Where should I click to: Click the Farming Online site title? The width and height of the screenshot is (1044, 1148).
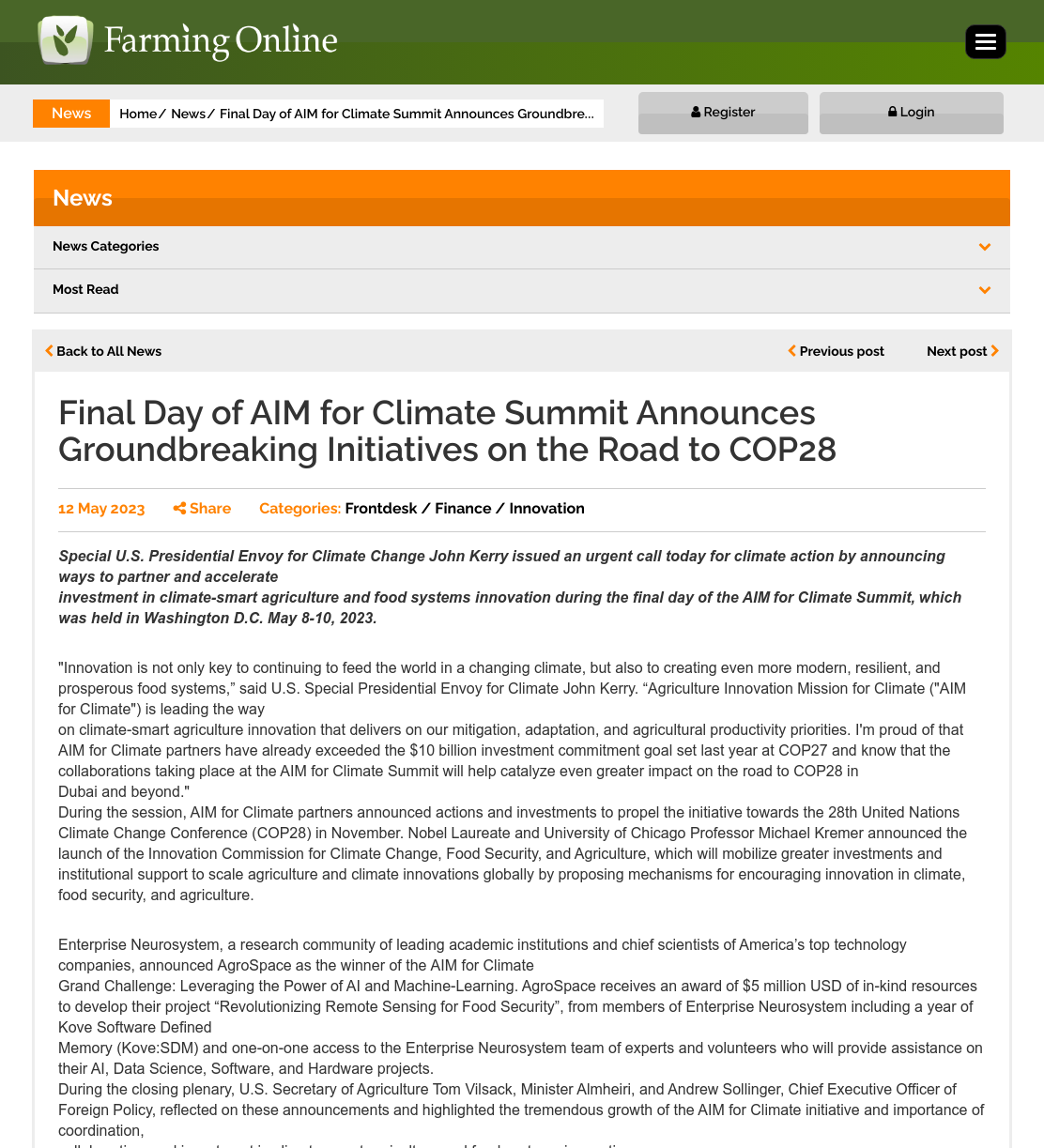(x=221, y=40)
